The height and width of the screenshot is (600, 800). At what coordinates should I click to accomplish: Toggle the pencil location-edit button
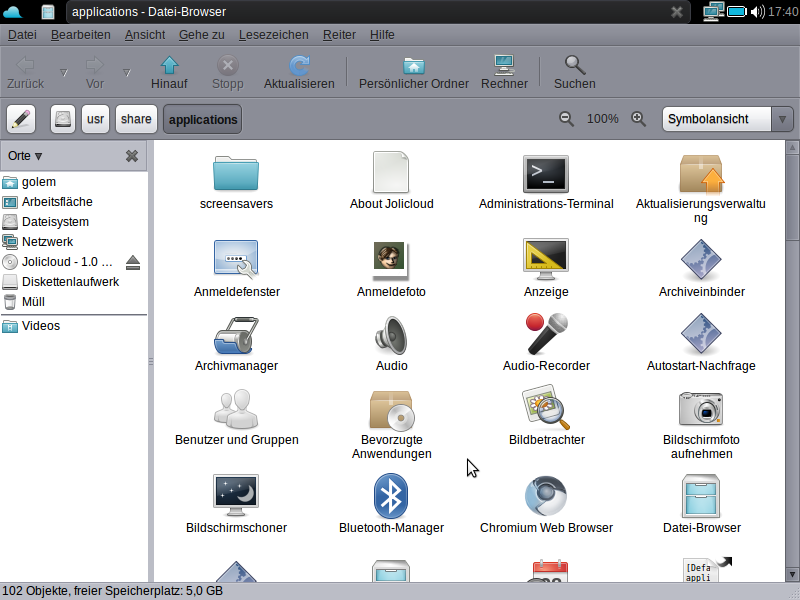click(21, 119)
